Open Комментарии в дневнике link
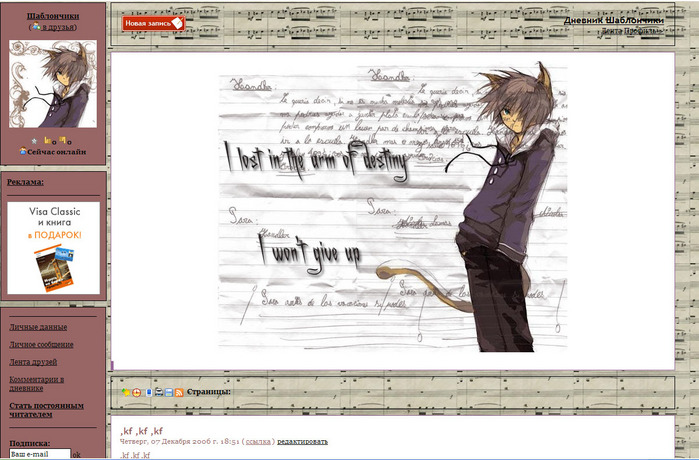This screenshot has height=460, width=699. pos(37,384)
